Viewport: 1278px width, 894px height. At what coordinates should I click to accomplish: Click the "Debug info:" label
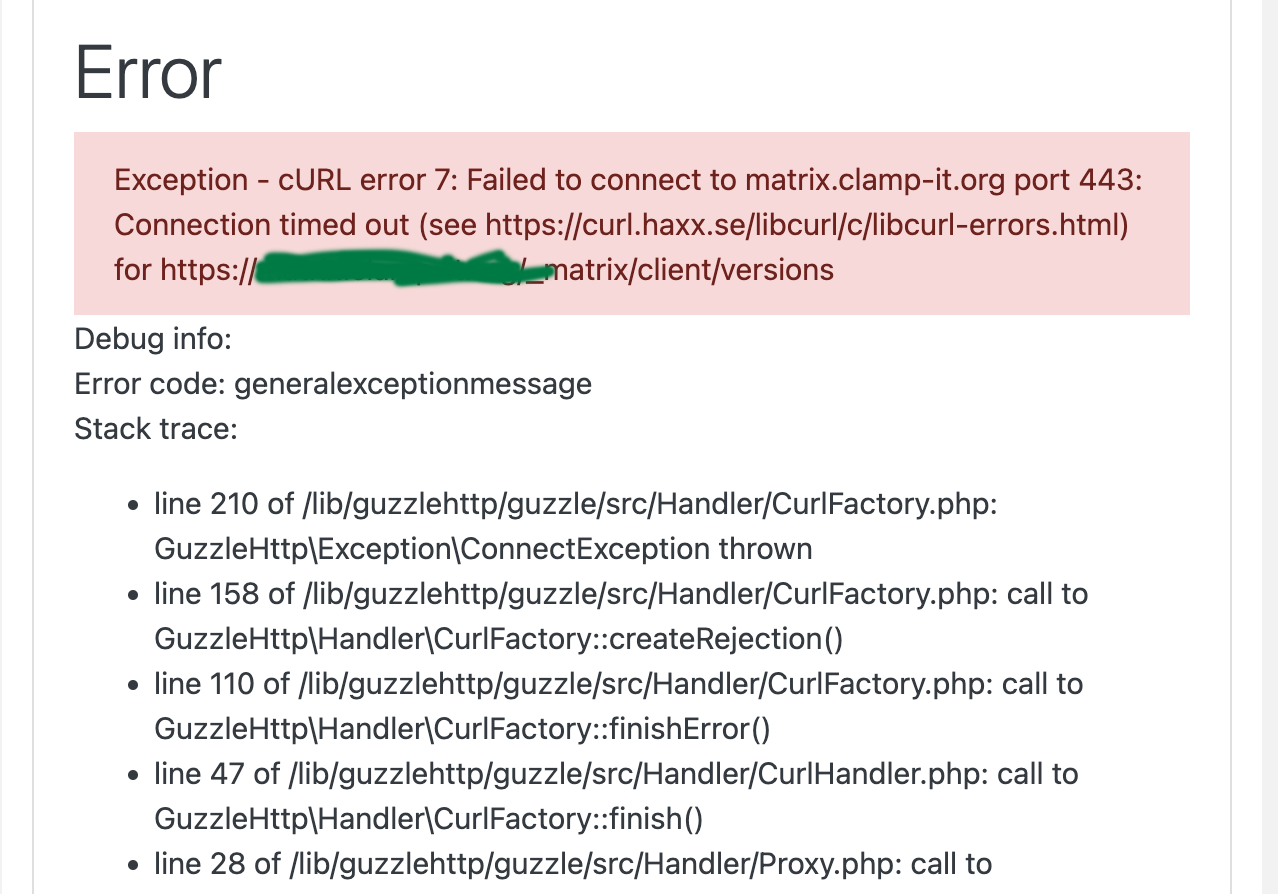pyautogui.click(x=153, y=339)
